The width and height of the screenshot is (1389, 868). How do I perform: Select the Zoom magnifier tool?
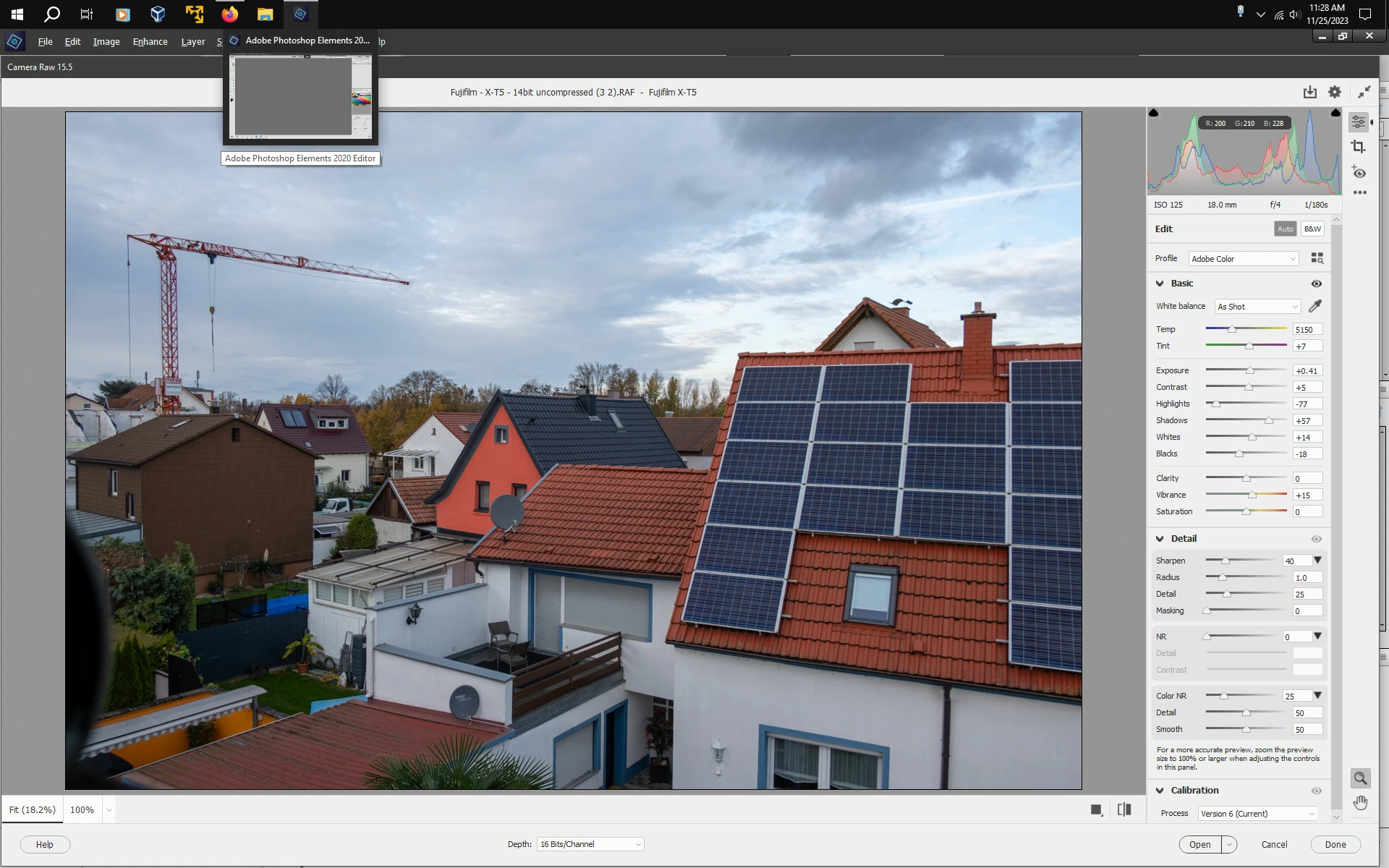[x=1360, y=778]
